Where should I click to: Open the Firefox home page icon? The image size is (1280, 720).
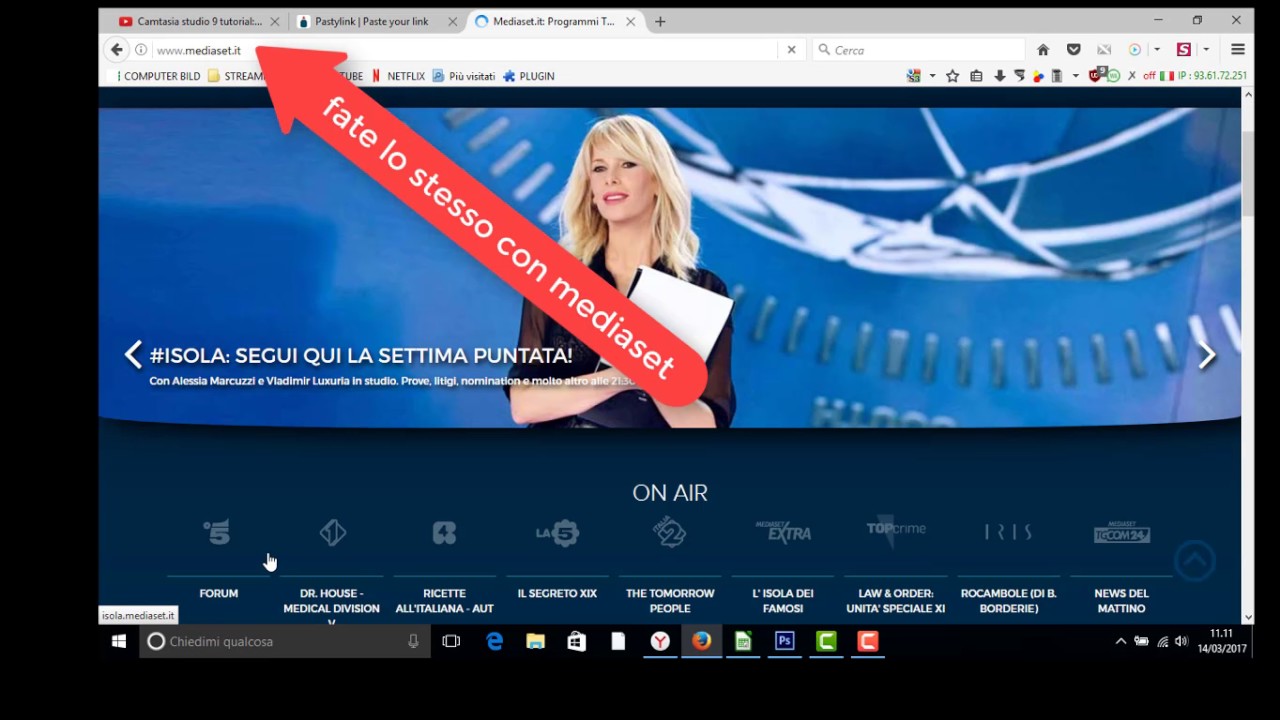click(x=1043, y=50)
